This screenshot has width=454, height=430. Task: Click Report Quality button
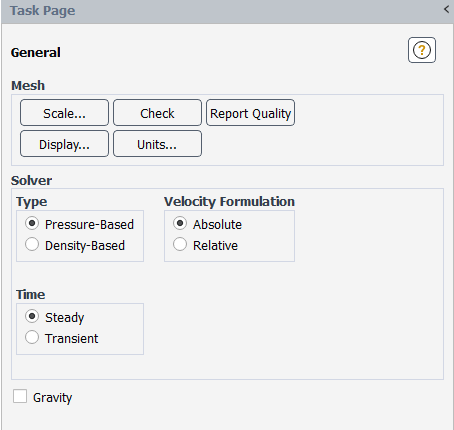250,113
